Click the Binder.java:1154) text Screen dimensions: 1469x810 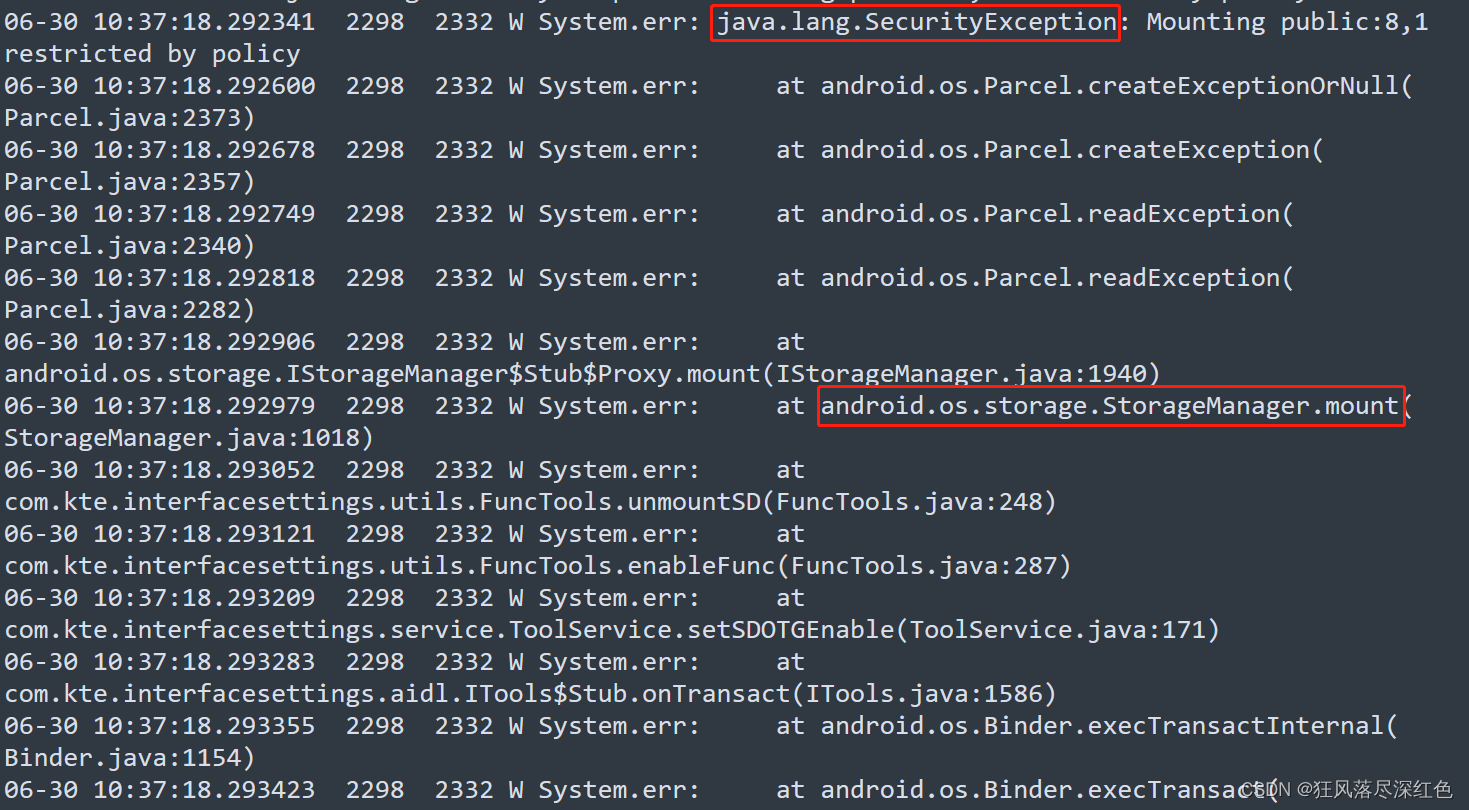(x=130, y=758)
